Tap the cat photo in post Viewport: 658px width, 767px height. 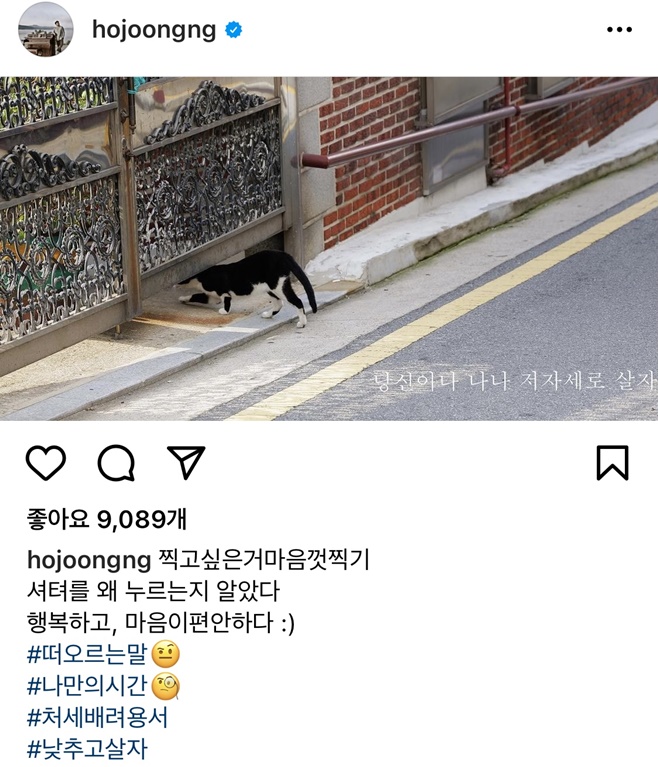(329, 248)
